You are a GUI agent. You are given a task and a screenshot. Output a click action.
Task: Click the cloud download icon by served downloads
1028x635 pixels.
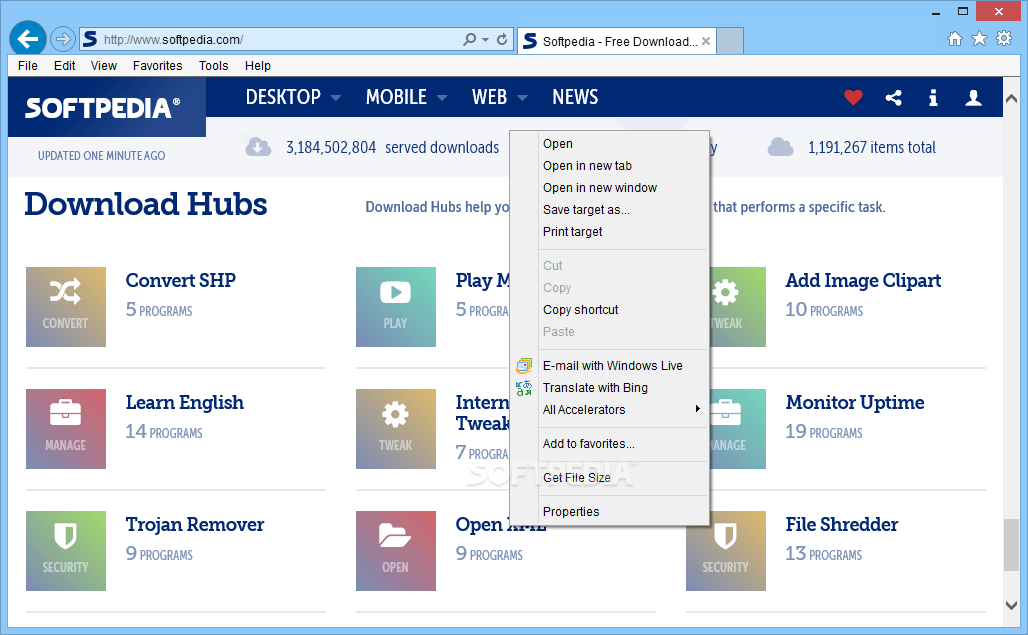point(258,147)
